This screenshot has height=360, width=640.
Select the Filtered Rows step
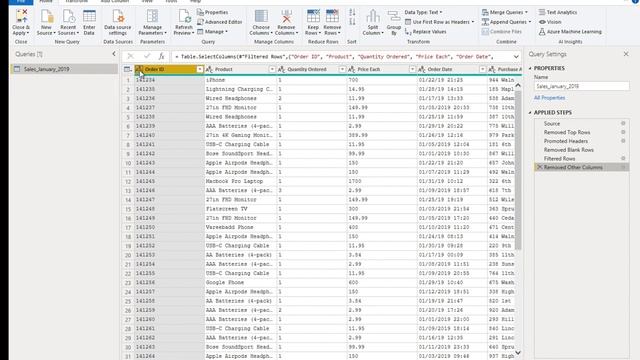(x=559, y=158)
